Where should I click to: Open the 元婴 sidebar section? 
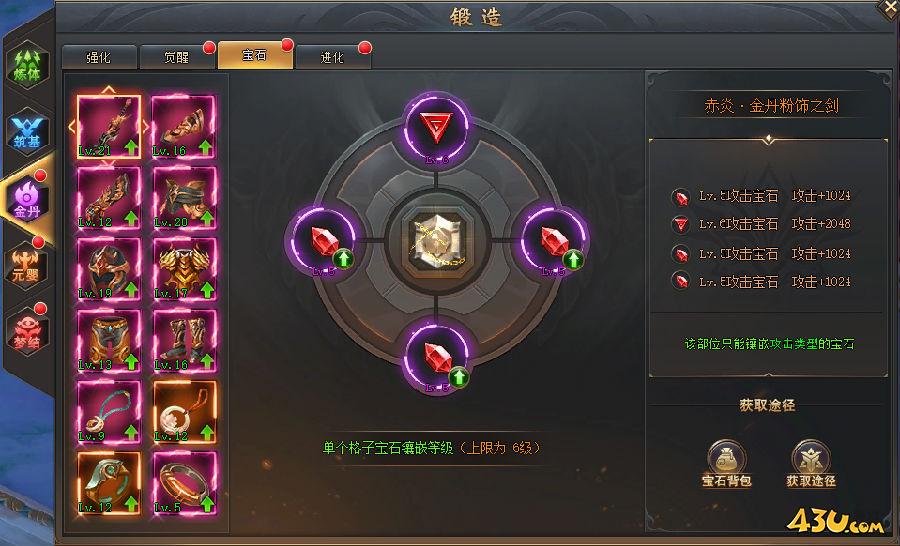point(26,265)
